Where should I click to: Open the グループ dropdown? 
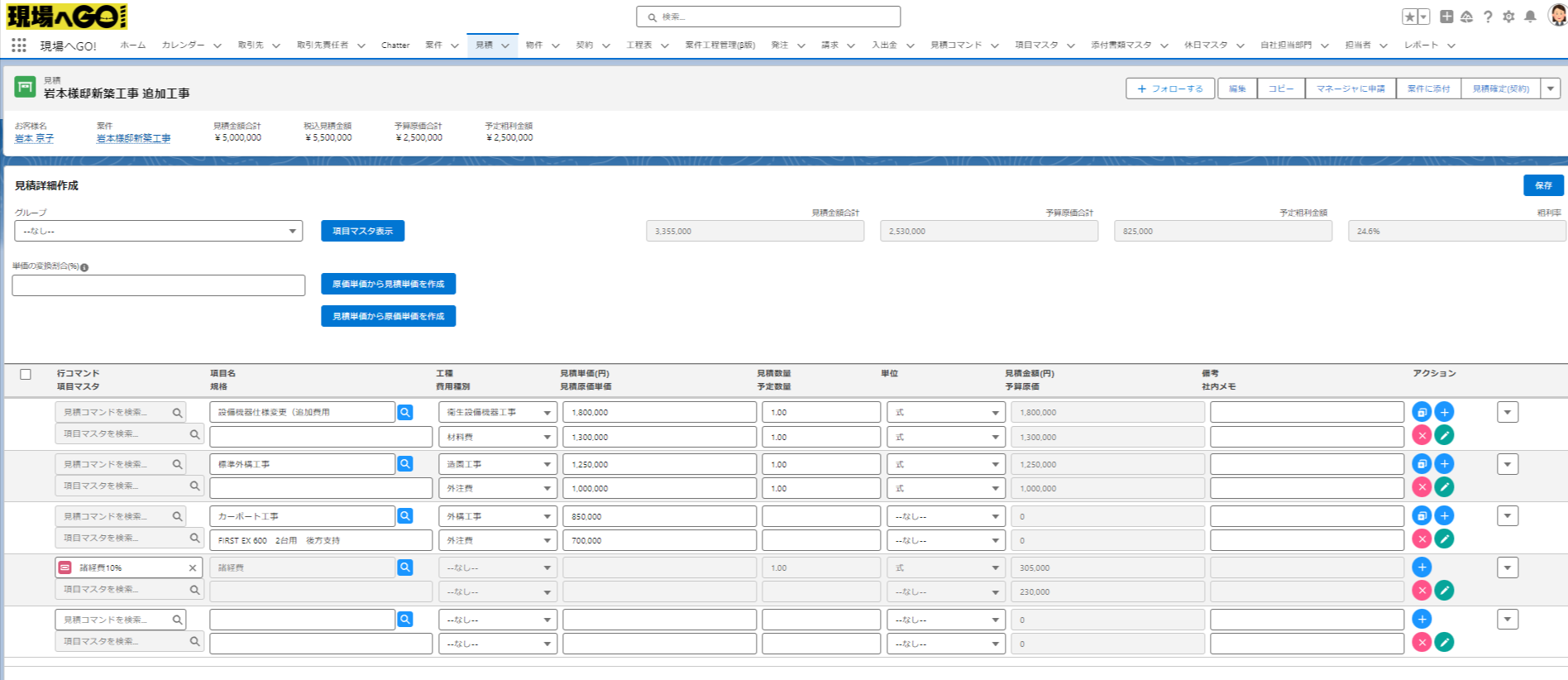click(x=158, y=232)
